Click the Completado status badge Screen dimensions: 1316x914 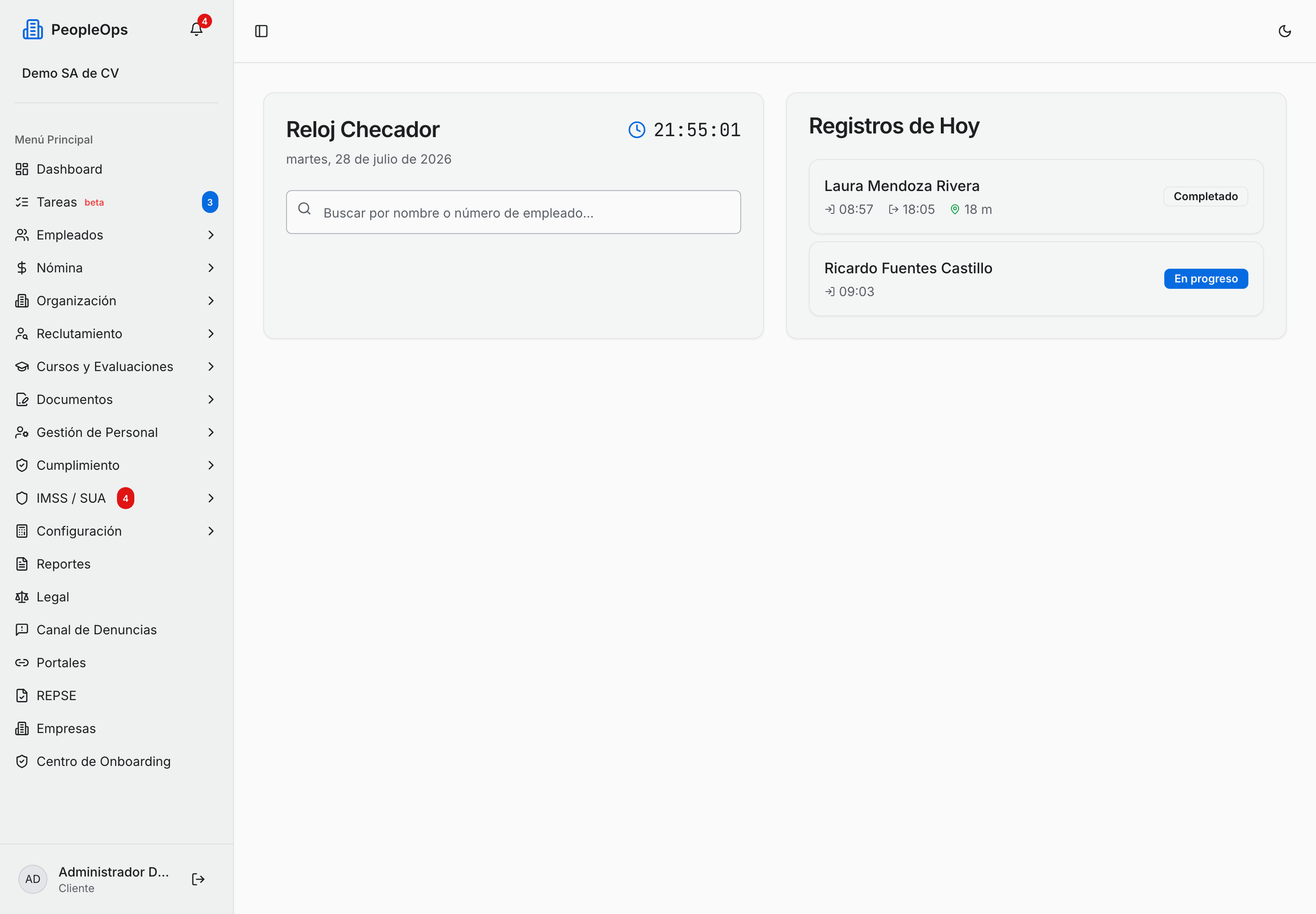coord(1205,197)
